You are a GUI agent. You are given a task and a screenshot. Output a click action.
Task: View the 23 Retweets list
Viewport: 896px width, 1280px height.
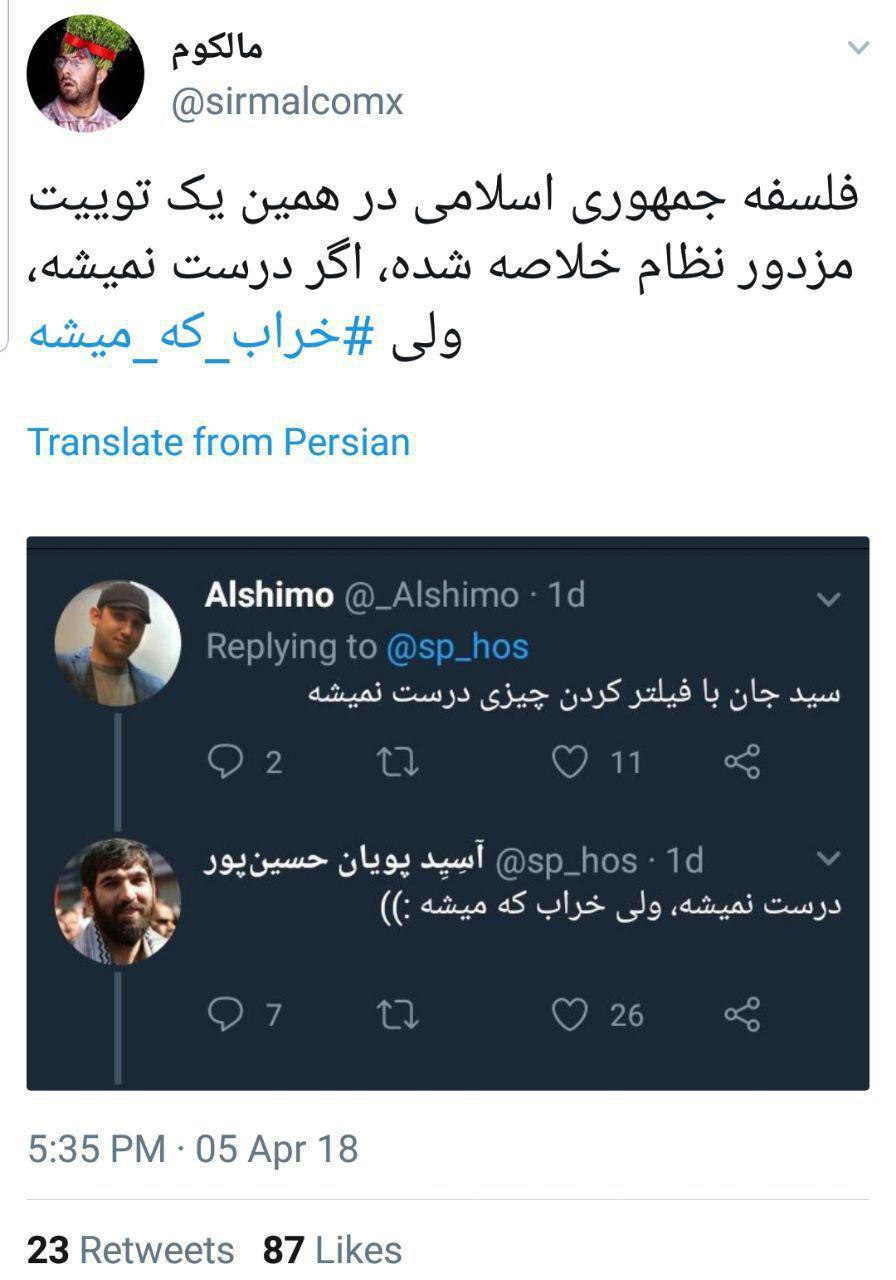(x=130, y=1250)
